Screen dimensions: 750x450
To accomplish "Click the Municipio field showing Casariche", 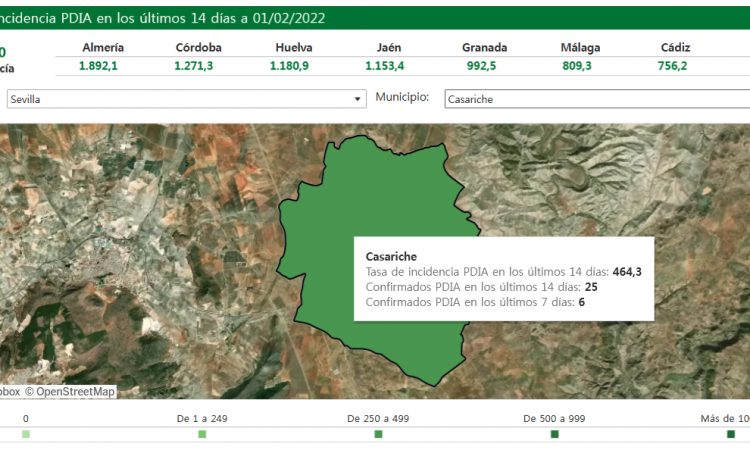I will coord(596,99).
